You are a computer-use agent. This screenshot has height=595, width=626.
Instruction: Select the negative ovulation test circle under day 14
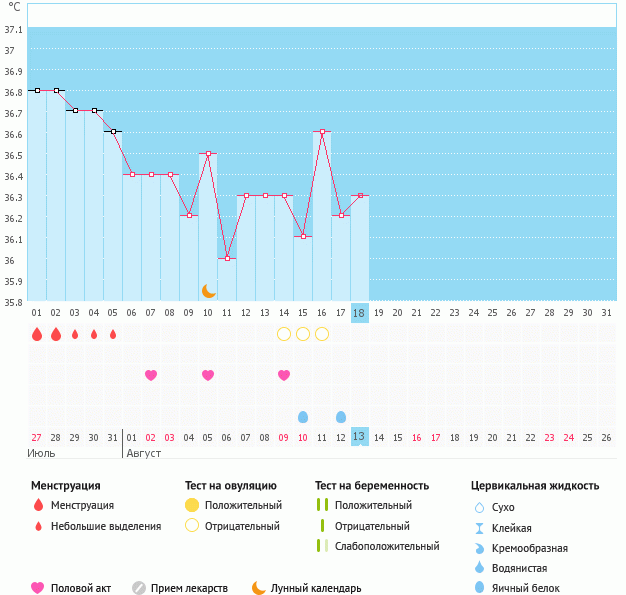click(284, 334)
